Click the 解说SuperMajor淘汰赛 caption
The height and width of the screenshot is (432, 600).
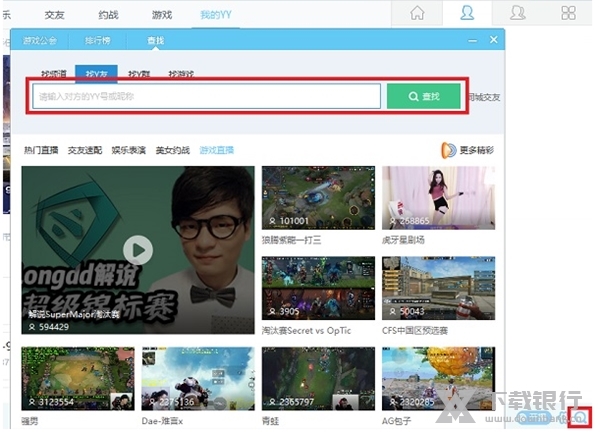(74, 315)
